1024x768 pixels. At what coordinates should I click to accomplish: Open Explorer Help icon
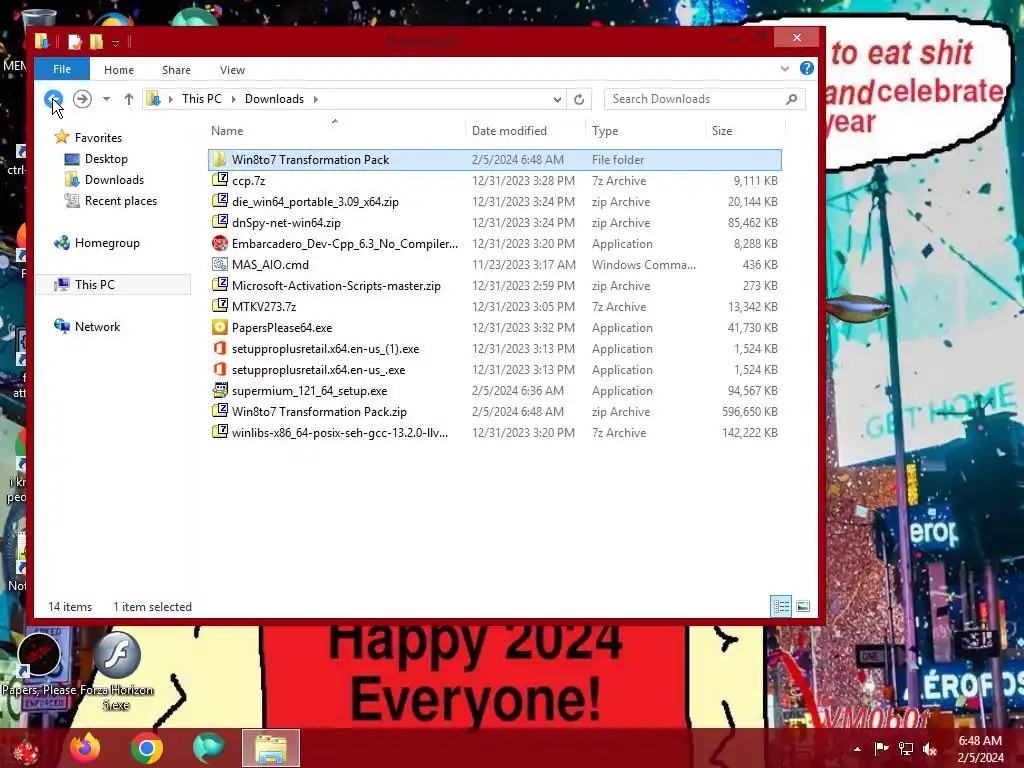pos(807,69)
